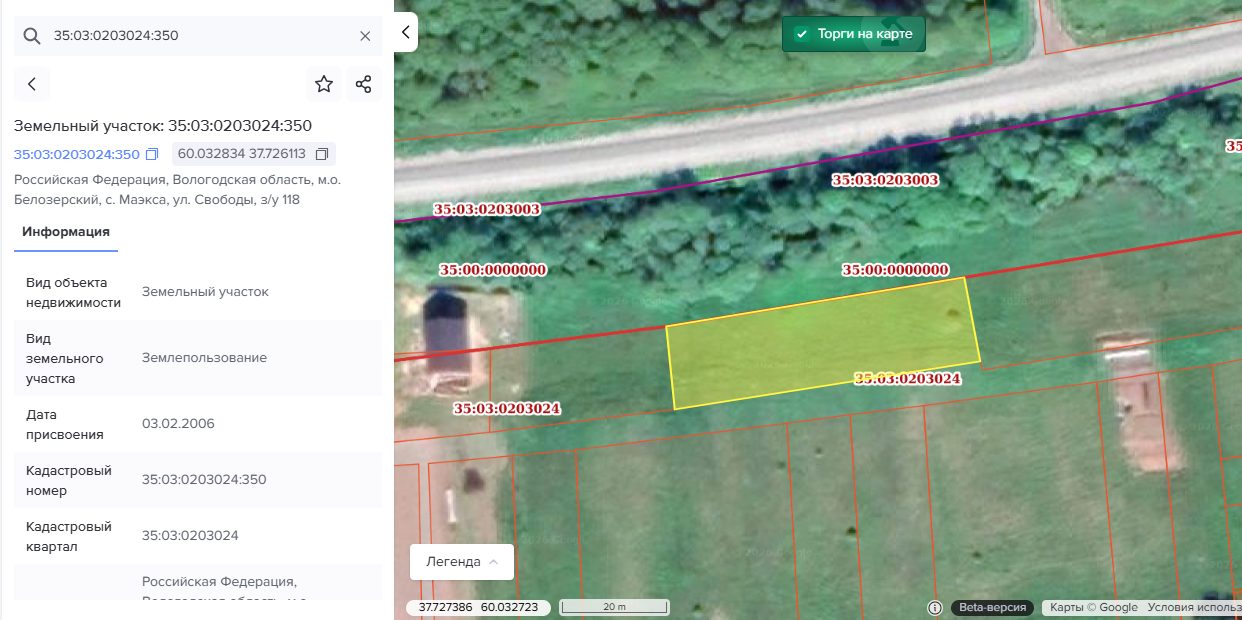Click the search field with cadastral number

pos(198,36)
